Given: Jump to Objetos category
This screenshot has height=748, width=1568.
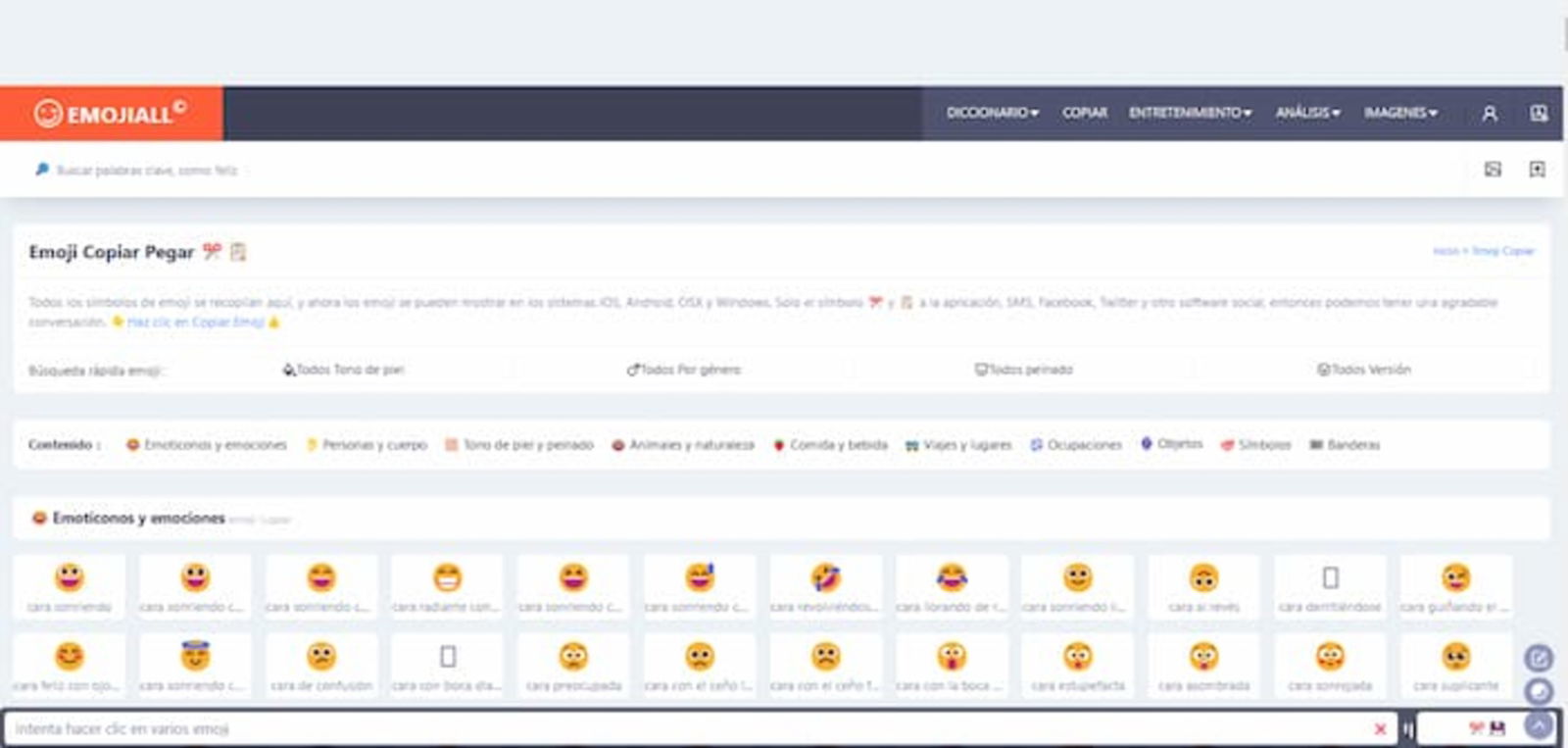Looking at the screenshot, I should [x=1171, y=444].
